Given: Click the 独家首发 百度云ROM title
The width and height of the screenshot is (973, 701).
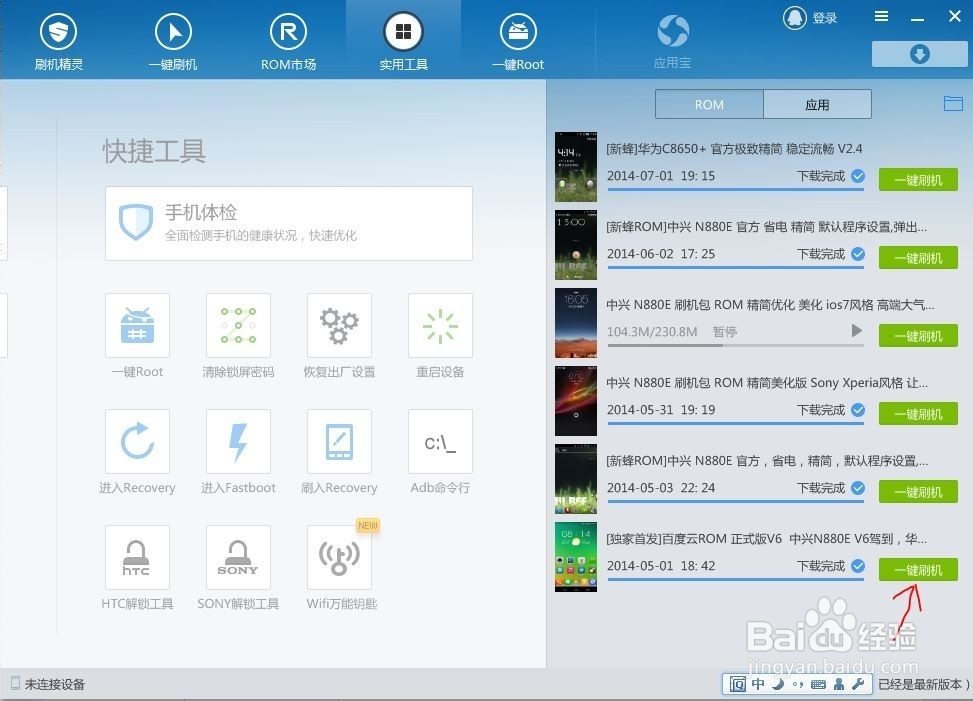Looking at the screenshot, I should click(x=766, y=539).
